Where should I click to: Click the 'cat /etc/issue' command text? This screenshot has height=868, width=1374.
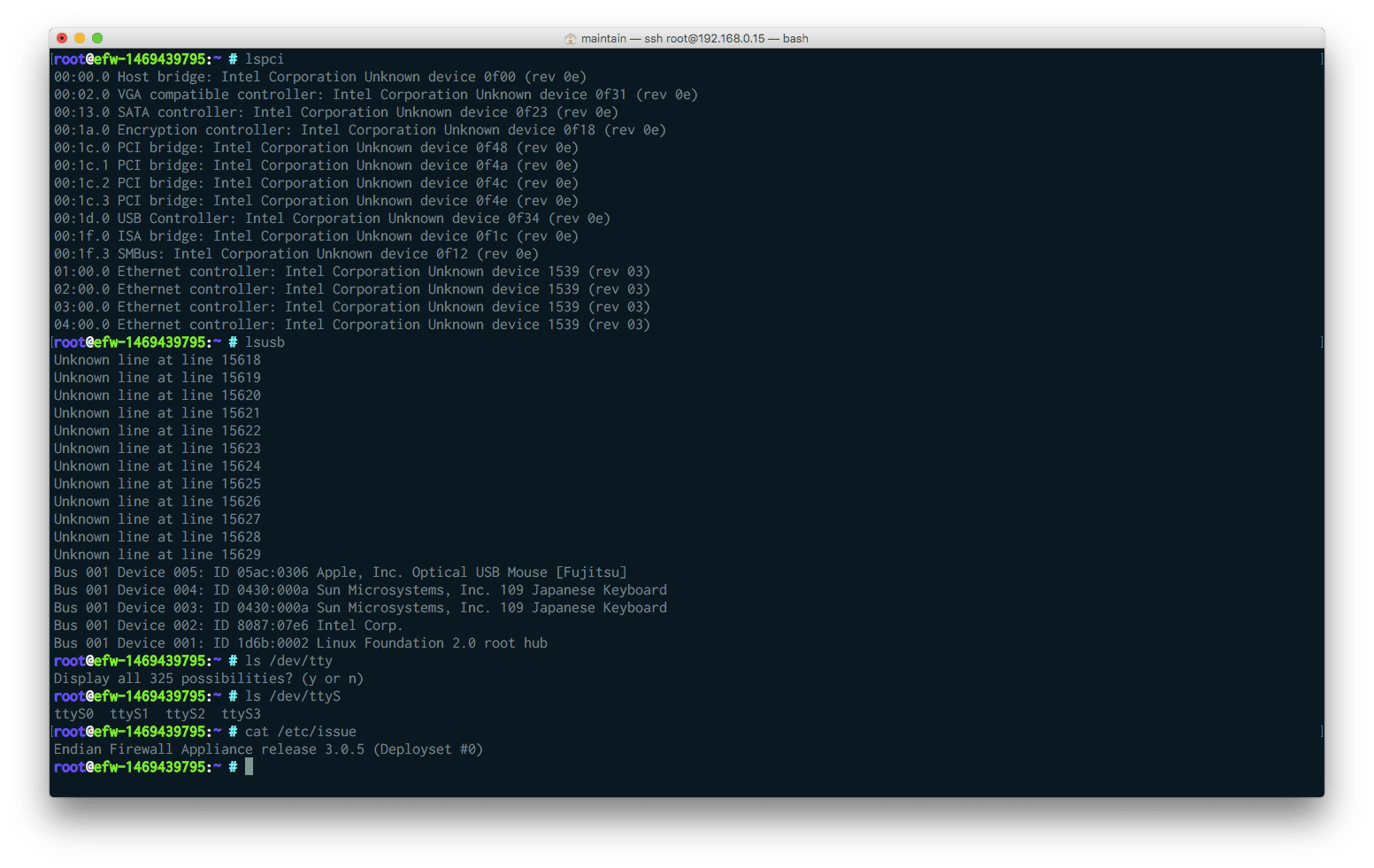point(301,732)
